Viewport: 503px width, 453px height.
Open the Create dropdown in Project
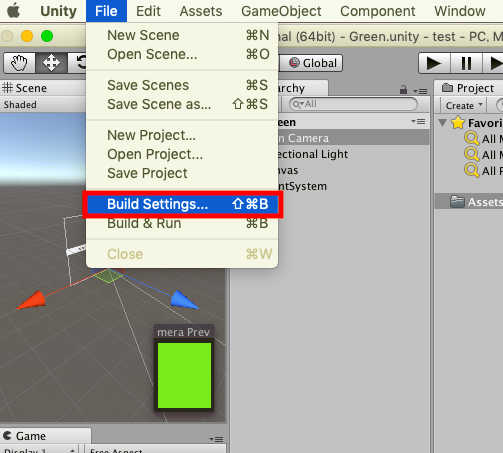tap(463, 105)
